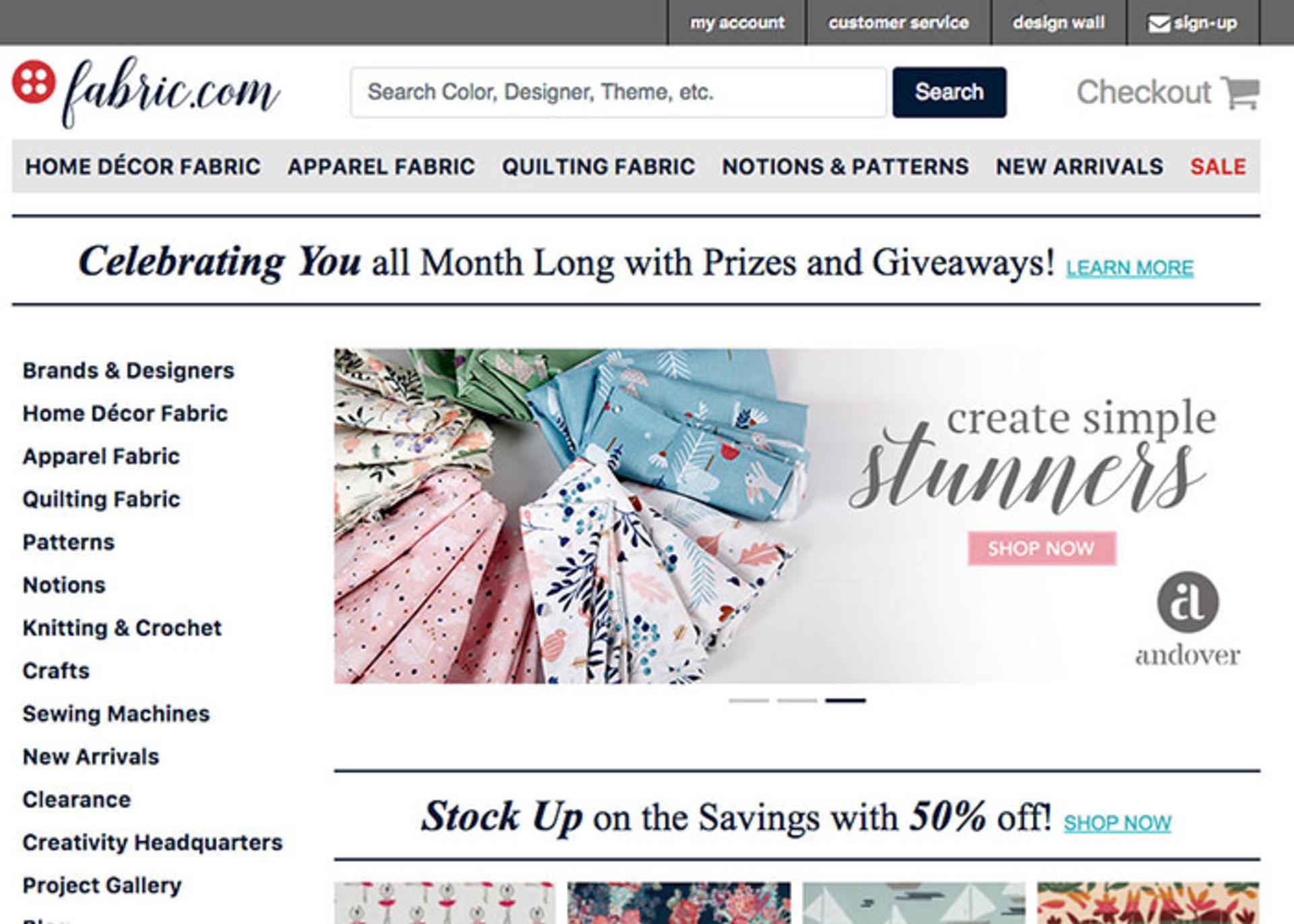Screen dimensions: 1294x924
Task: Open the Home Décor Fabric menu
Action: (143, 166)
